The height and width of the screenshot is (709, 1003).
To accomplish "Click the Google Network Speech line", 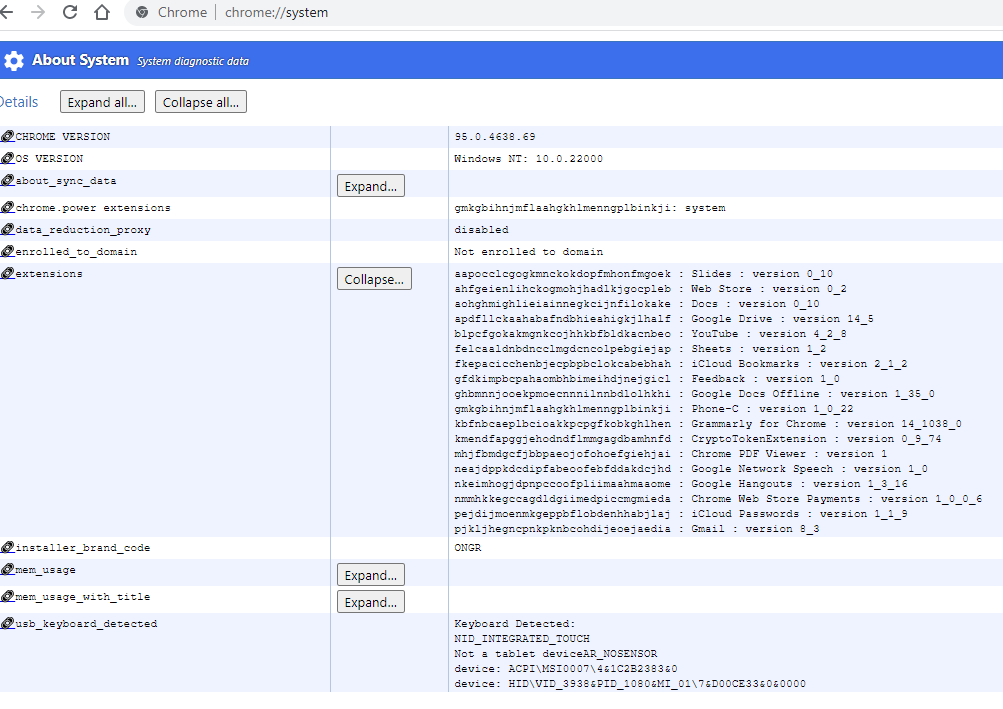I will [691, 469].
